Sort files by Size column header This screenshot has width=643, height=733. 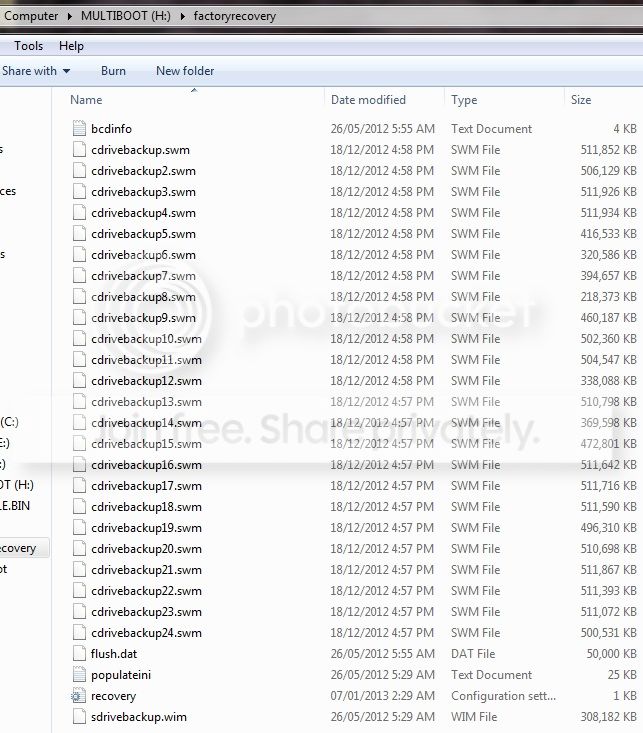pos(581,100)
